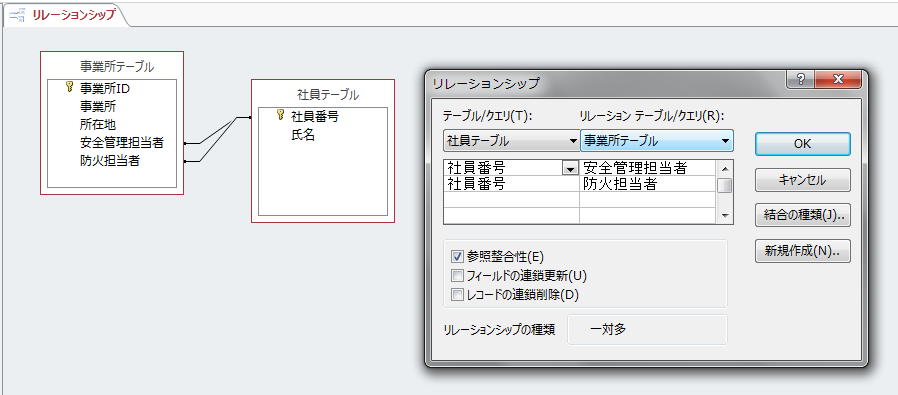The height and width of the screenshot is (395, 898).
Task: Toggle the 参照整合性(E) checkbox
Action: (x=457, y=256)
